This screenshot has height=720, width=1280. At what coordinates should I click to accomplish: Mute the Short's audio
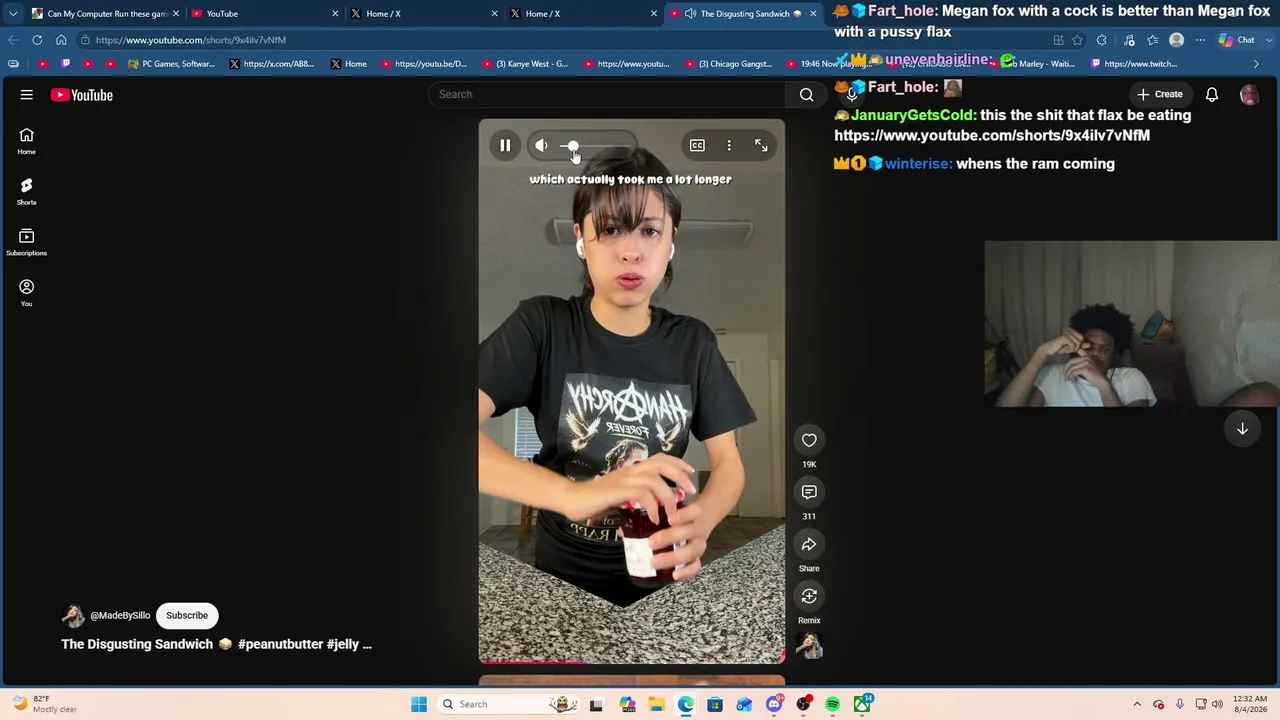[x=541, y=146]
